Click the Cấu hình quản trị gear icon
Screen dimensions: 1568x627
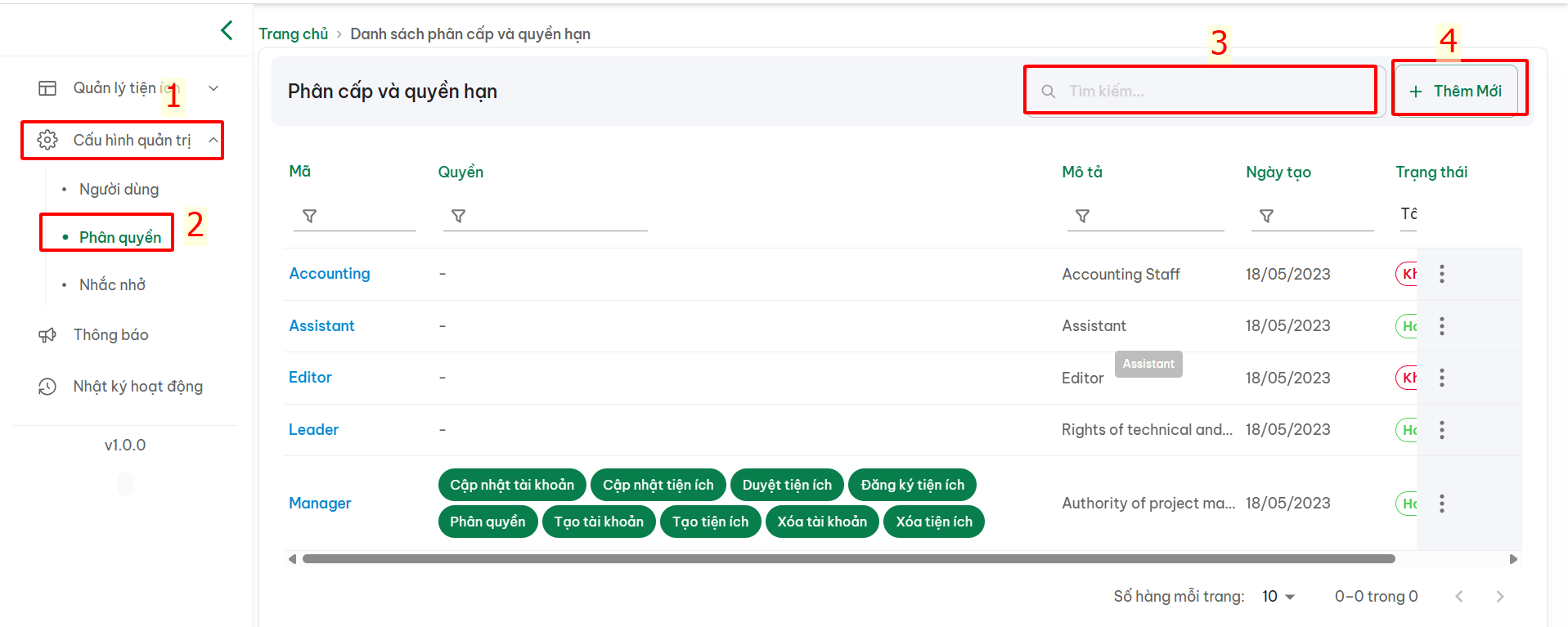point(47,140)
